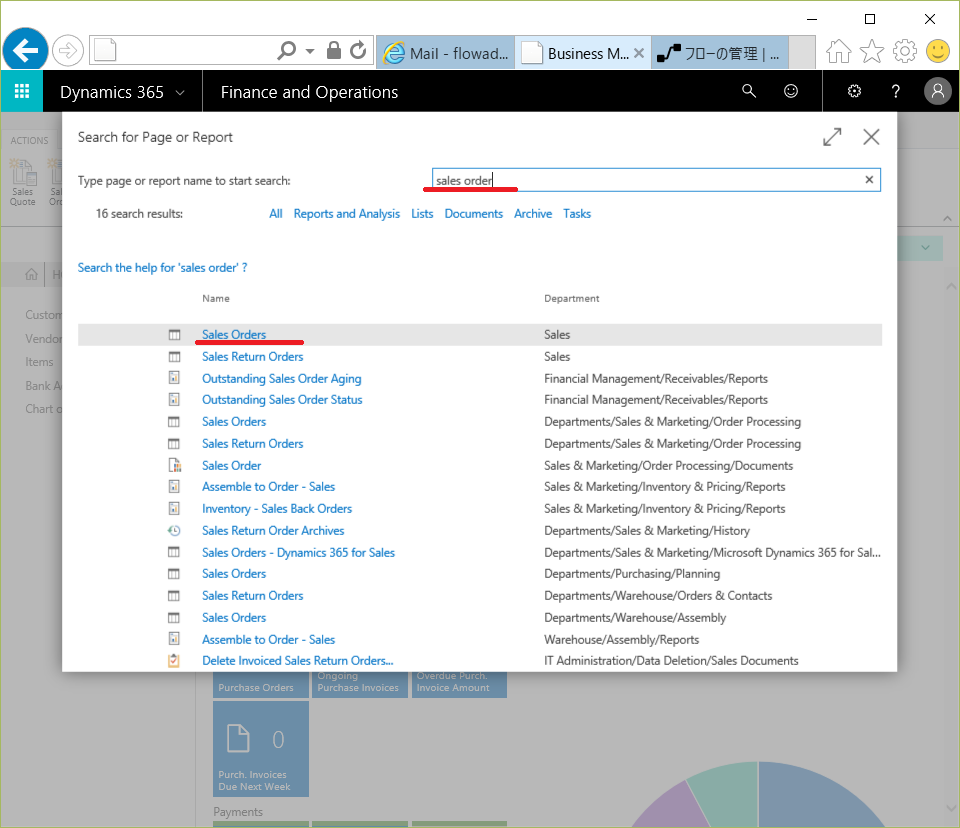Open Outstanding Sales Order Aging report
960x828 pixels.
point(282,378)
